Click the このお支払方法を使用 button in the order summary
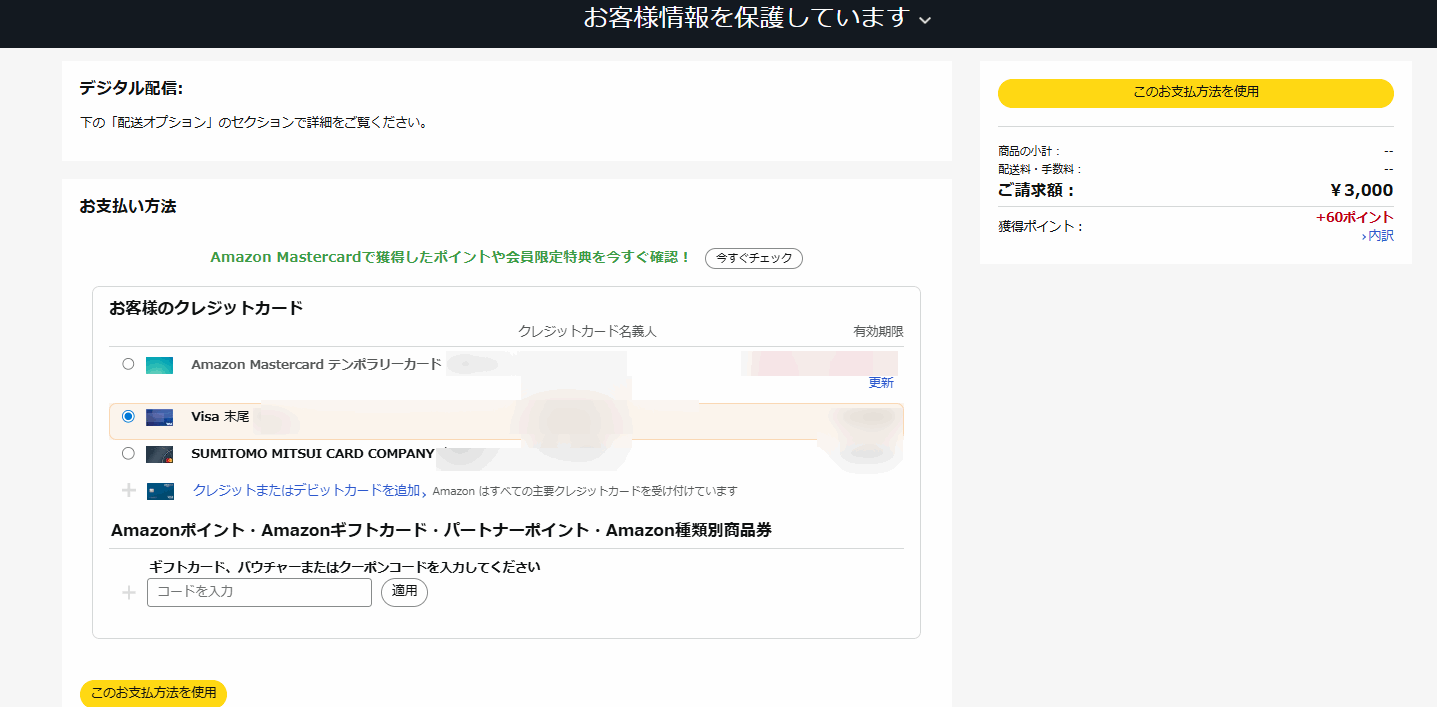The width and height of the screenshot is (1437, 707). pos(1195,92)
